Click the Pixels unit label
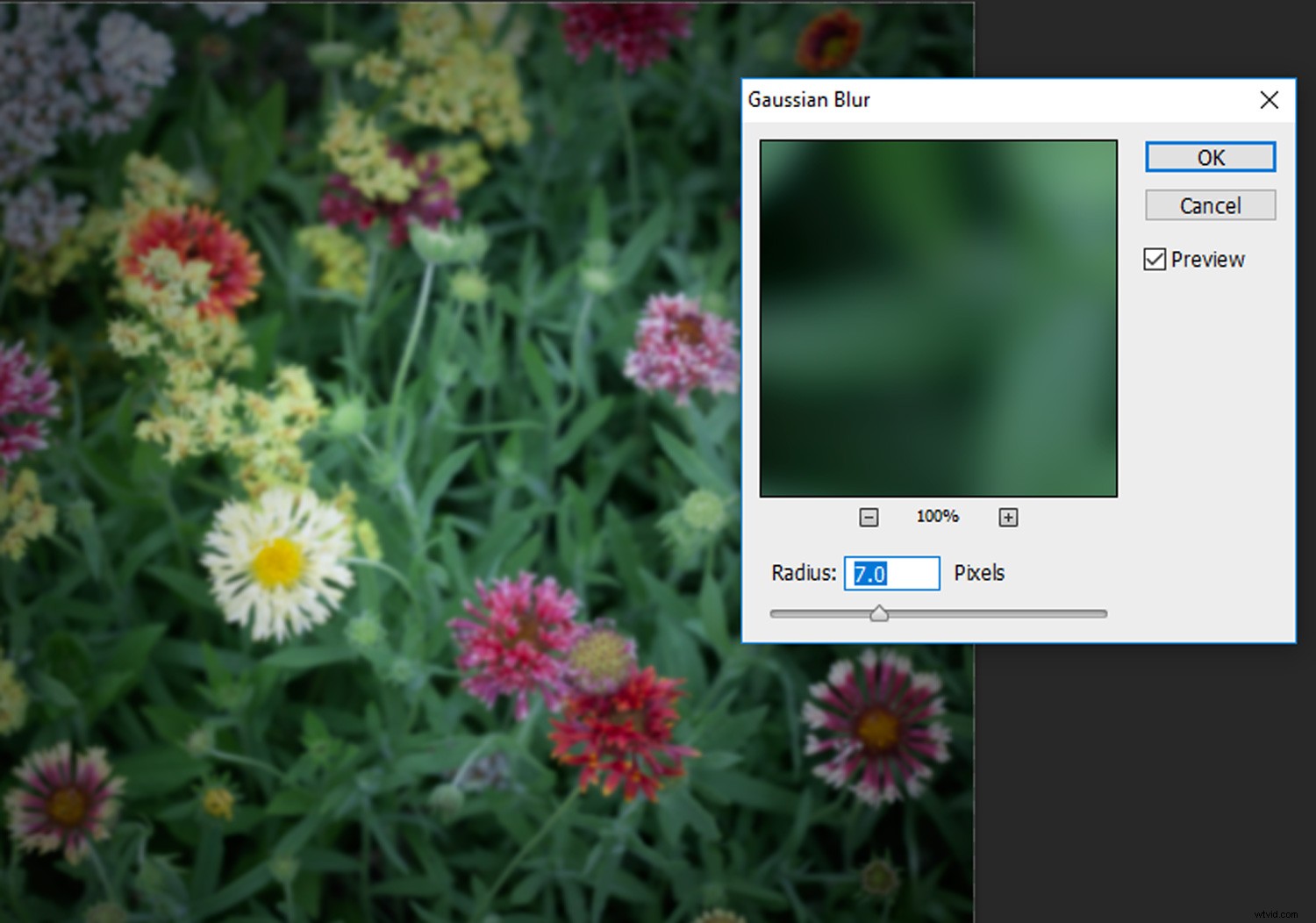This screenshot has height=923, width=1316. click(979, 573)
